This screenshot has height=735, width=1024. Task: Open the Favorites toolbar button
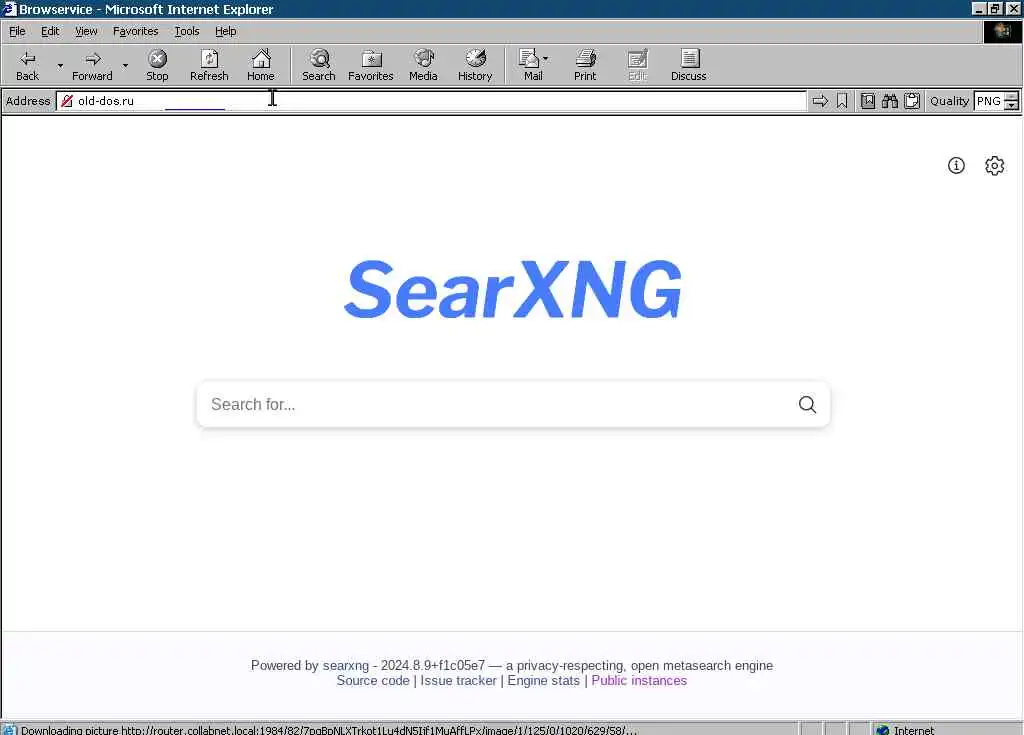370,65
